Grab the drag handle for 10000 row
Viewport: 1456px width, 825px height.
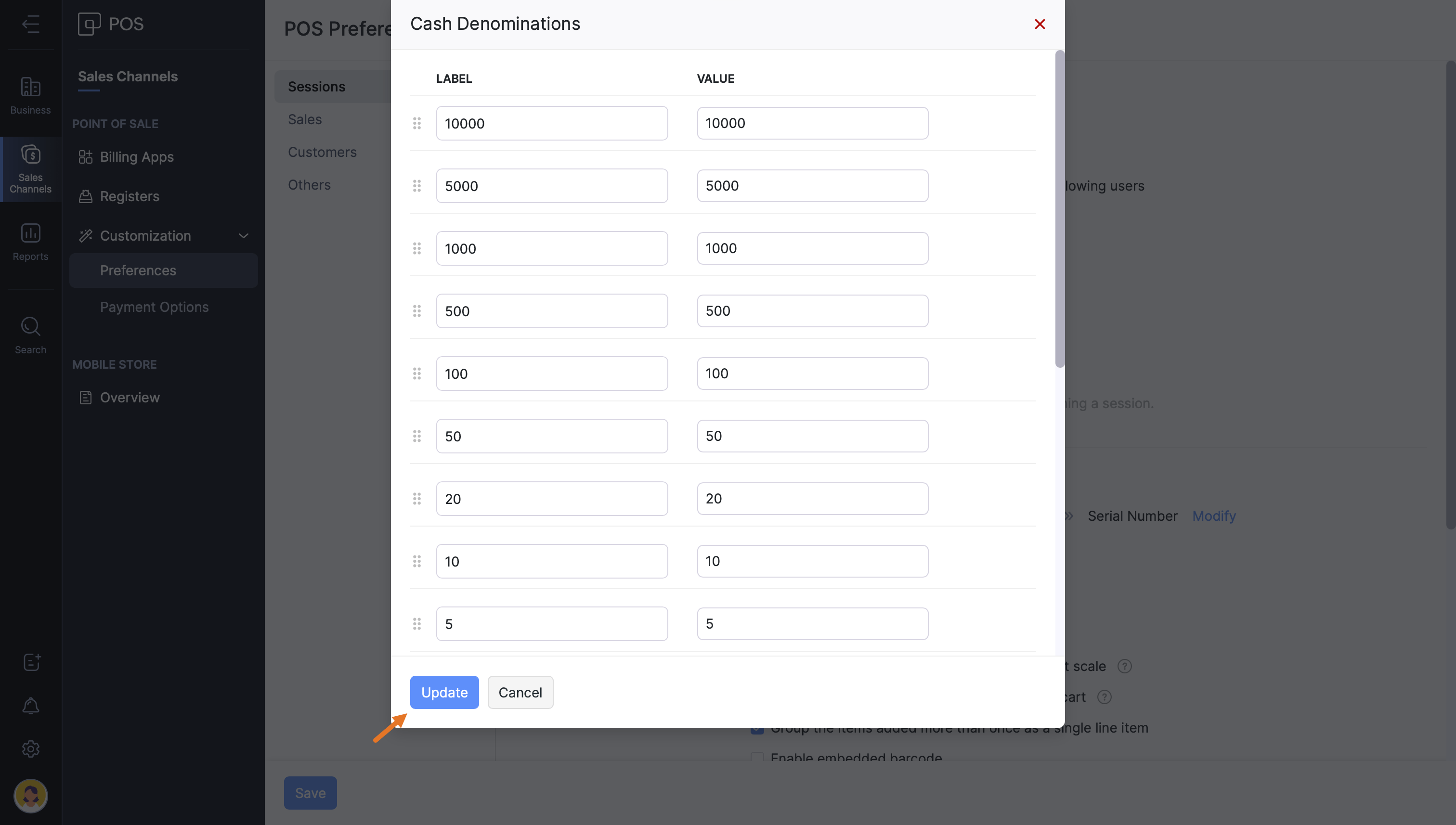click(x=416, y=123)
